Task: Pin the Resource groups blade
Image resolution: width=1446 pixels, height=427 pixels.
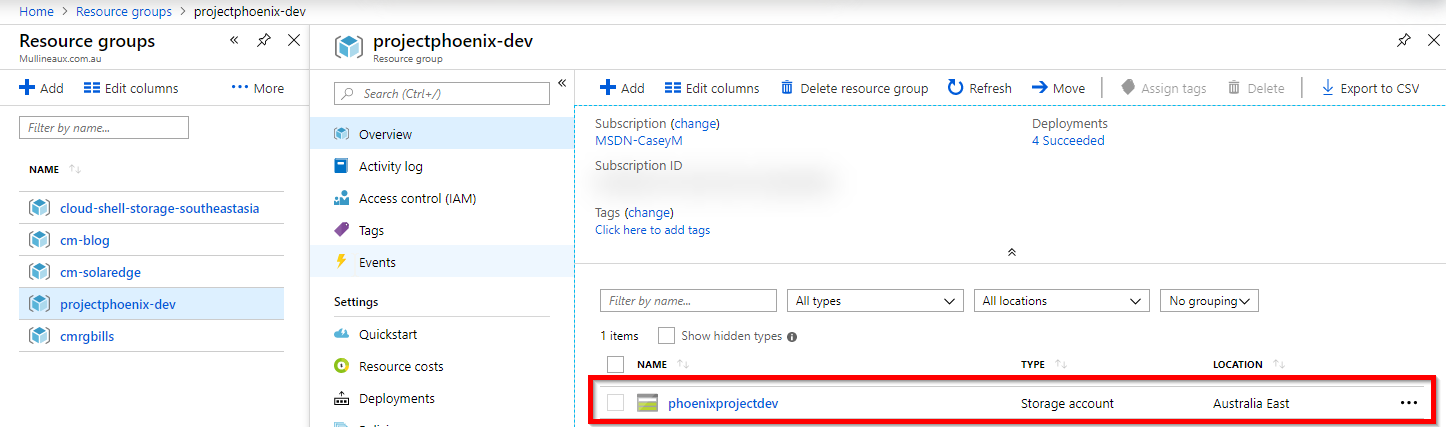Action: (x=264, y=41)
